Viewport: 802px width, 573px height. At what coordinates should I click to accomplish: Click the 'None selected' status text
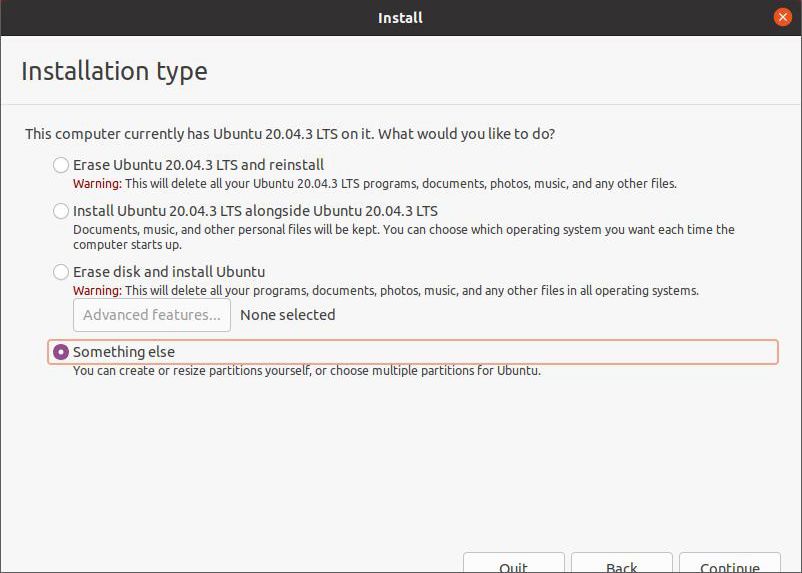[x=288, y=315]
